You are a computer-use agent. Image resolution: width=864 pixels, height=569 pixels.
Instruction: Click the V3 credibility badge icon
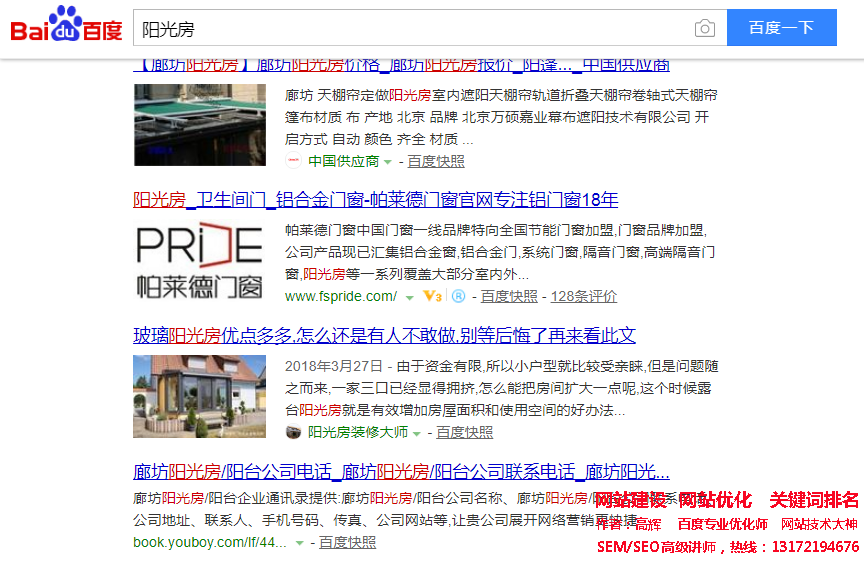click(x=433, y=296)
